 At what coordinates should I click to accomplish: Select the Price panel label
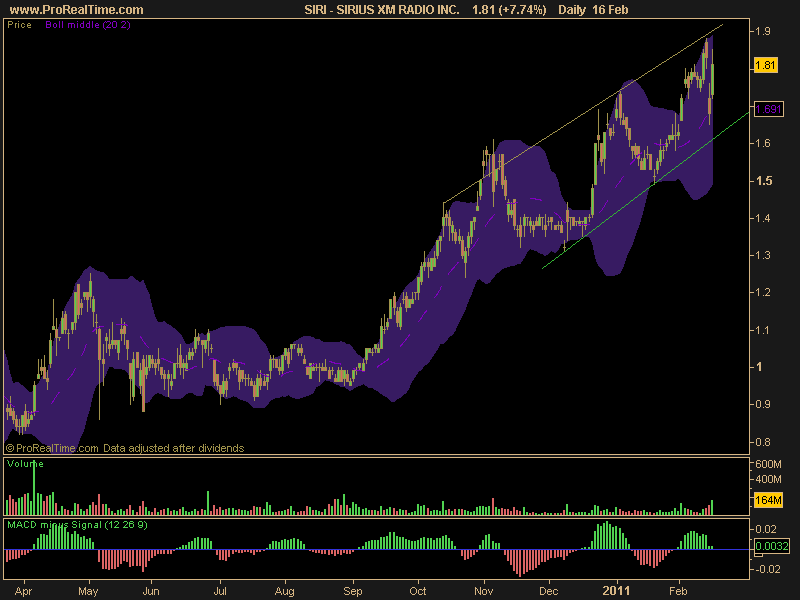point(19,24)
